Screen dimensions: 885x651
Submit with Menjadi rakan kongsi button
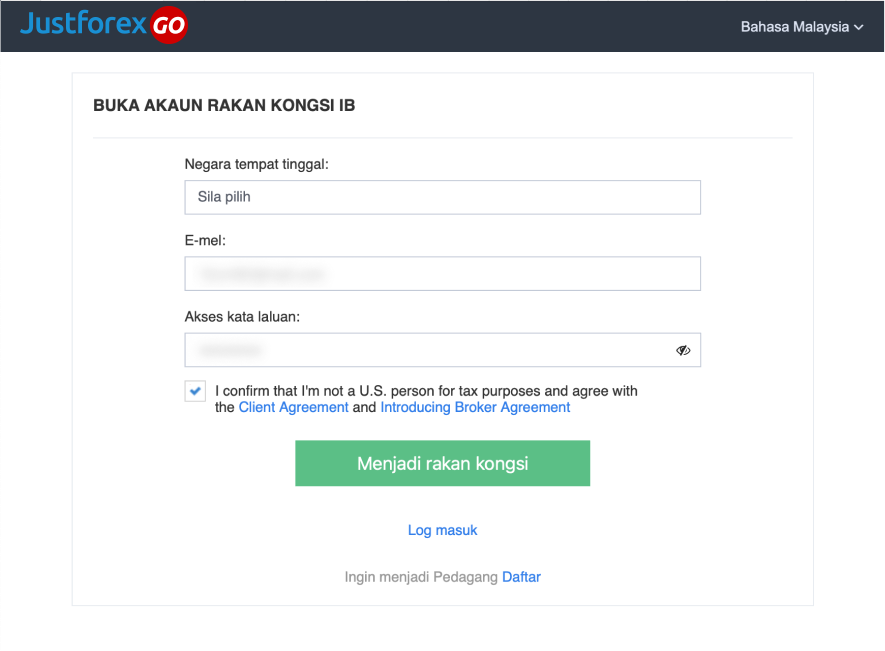(x=442, y=463)
